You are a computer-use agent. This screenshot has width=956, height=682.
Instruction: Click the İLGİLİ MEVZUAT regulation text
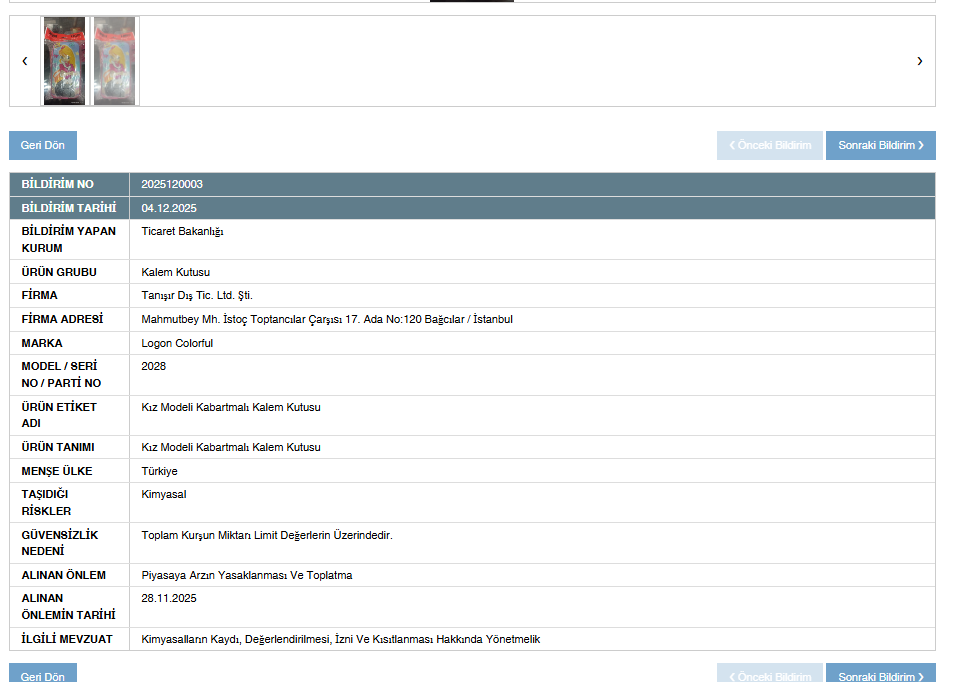[340, 639]
